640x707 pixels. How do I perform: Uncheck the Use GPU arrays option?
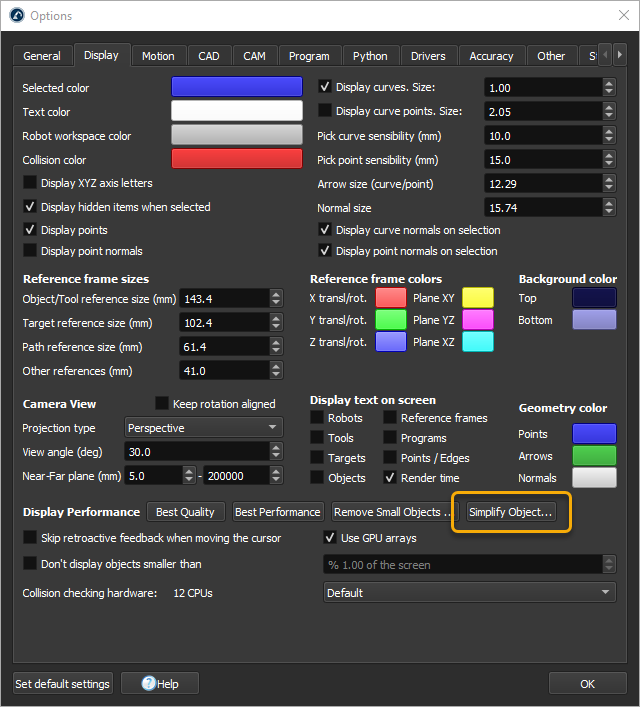(x=328, y=538)
